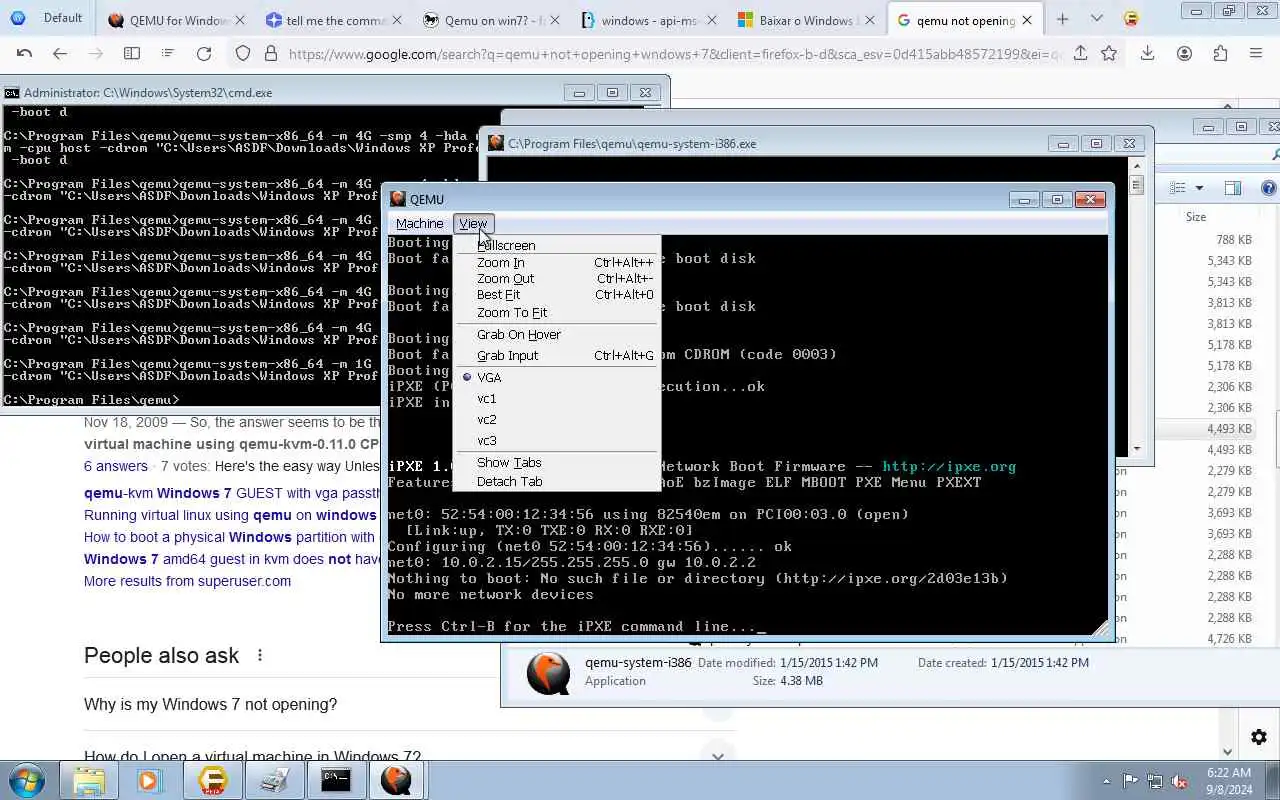Image resolution: width=1280 pixels, height=800 pixels.
Task: Click Google settings gear icon
Action: click(1258, 738)
